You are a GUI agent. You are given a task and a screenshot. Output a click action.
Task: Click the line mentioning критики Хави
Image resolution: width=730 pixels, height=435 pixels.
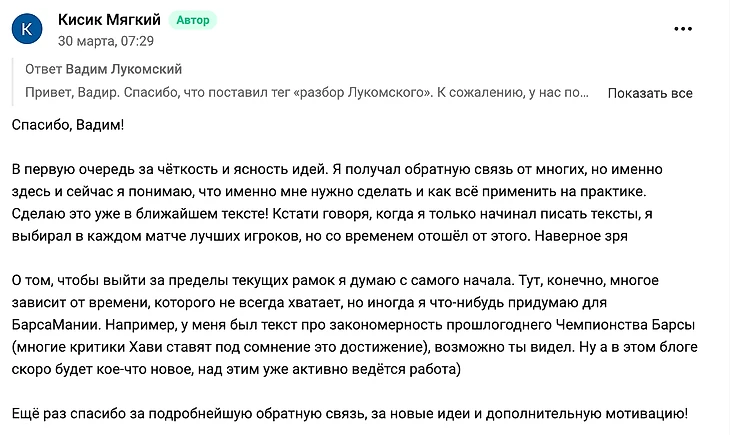point(355,347)
